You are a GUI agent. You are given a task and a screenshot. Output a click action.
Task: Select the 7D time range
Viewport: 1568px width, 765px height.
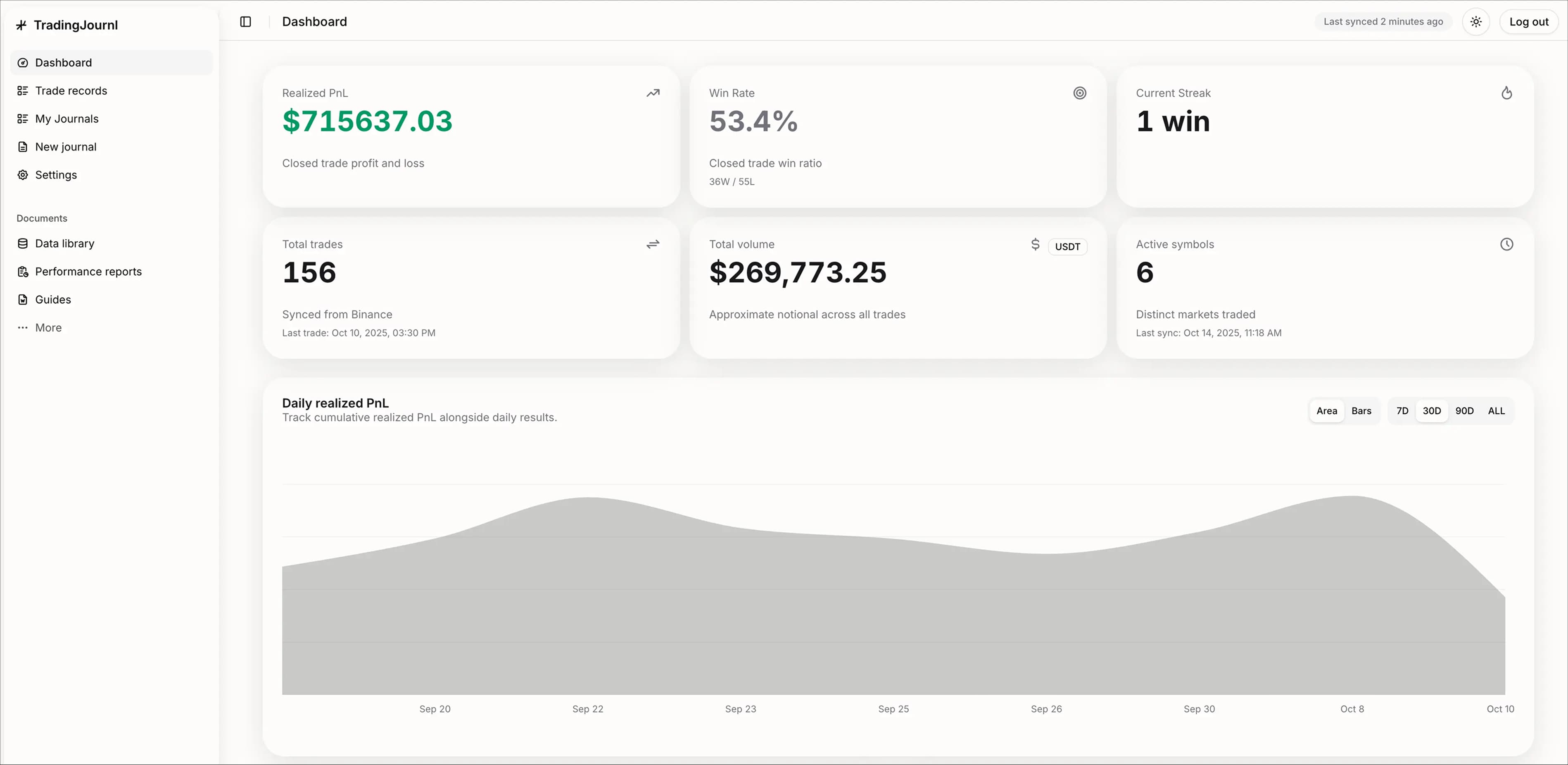(1402, 411)
